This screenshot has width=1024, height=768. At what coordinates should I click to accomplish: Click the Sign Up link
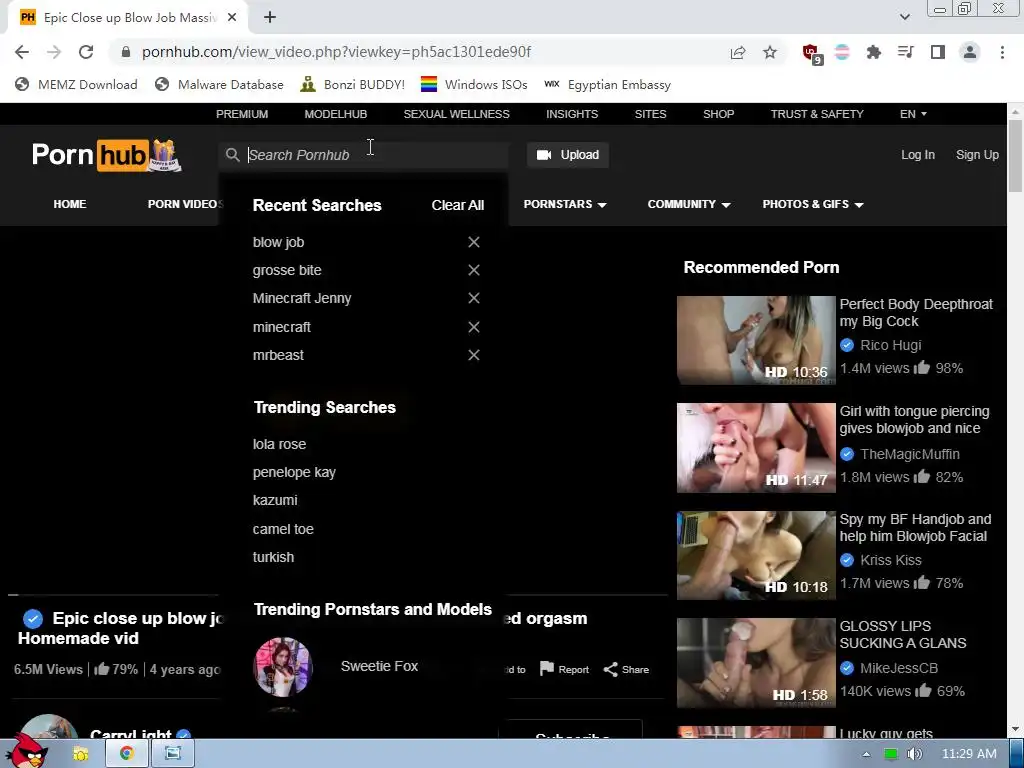point(977,155)
